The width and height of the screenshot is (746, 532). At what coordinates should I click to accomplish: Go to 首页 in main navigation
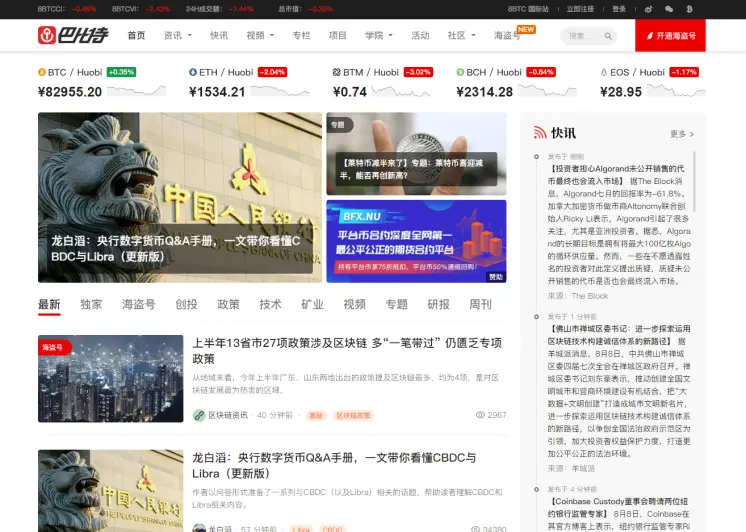137,35
